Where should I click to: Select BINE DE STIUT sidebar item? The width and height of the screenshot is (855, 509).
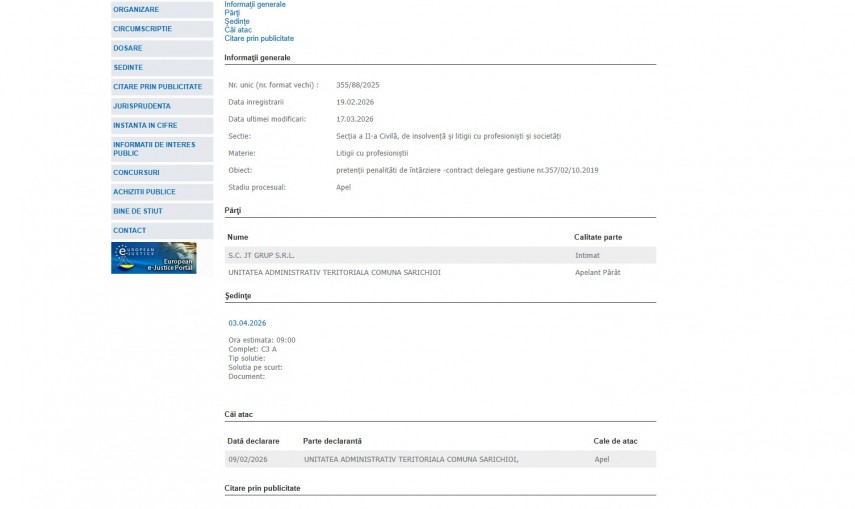pos(138,211)
